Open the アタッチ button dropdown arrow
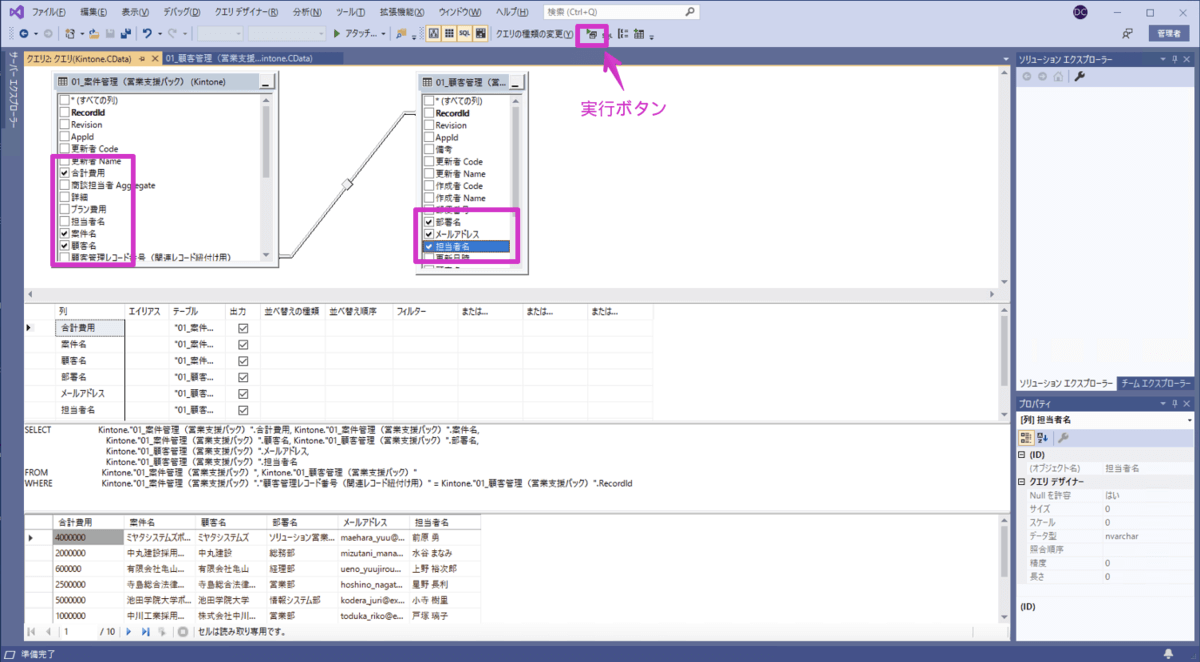The height and width of the screenshot is (662, 1200). pos(383,34)
